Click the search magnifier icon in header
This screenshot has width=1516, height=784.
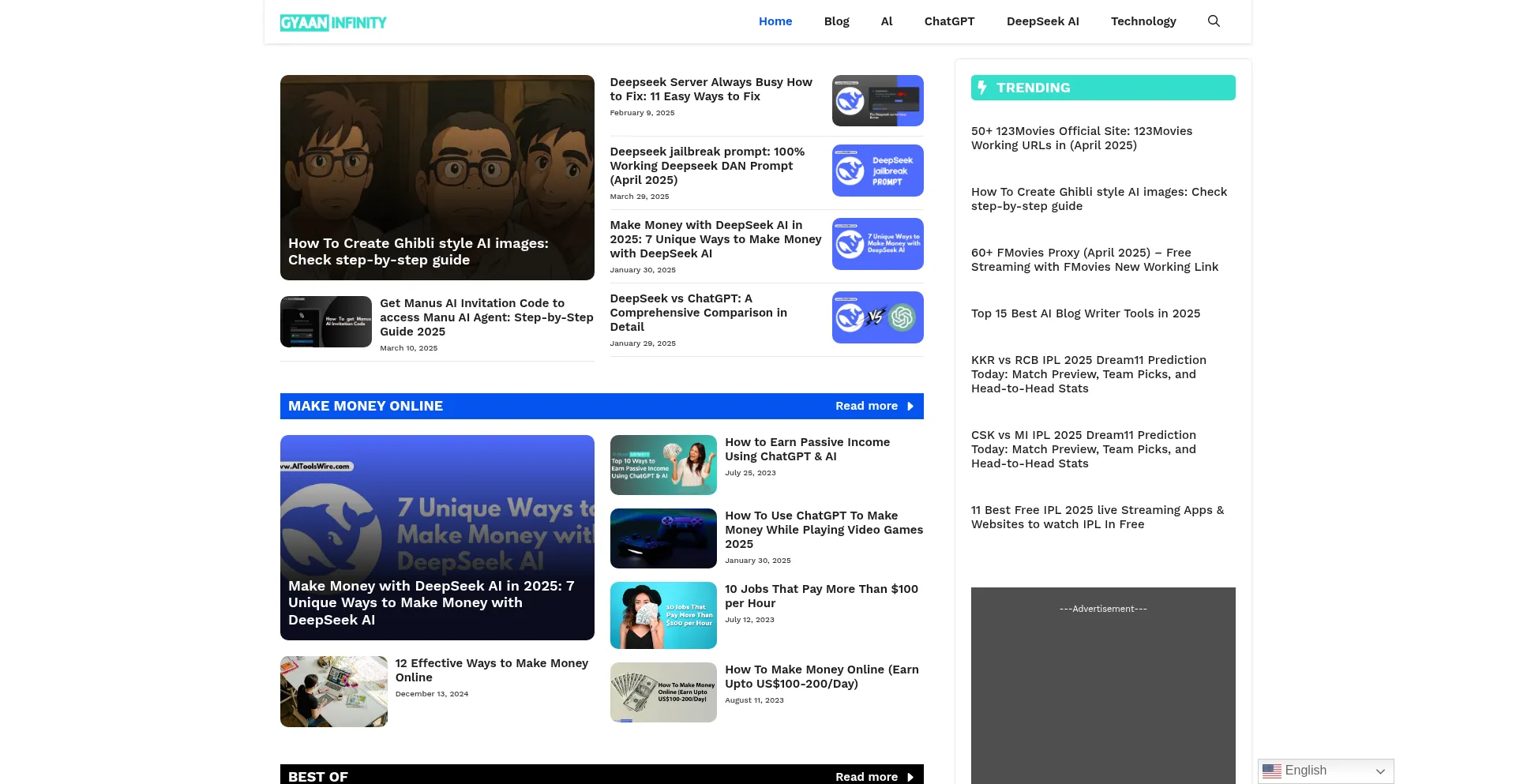(1214, 21)
